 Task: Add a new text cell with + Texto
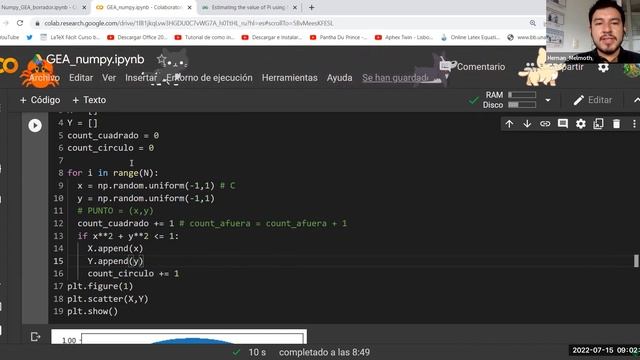[89, 100]
